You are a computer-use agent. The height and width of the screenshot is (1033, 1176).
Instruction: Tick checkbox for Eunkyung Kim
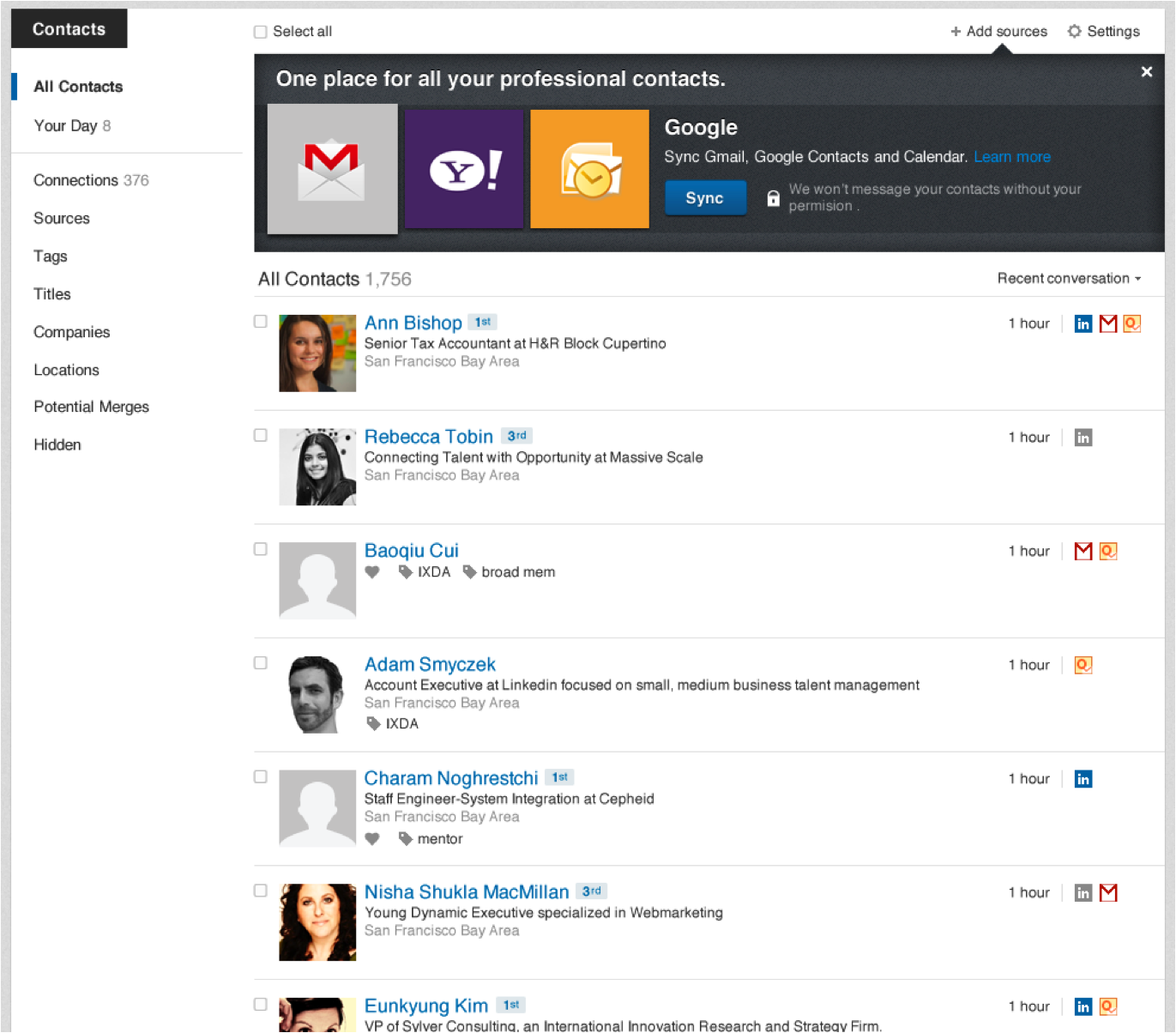[x=261, y=1005]
